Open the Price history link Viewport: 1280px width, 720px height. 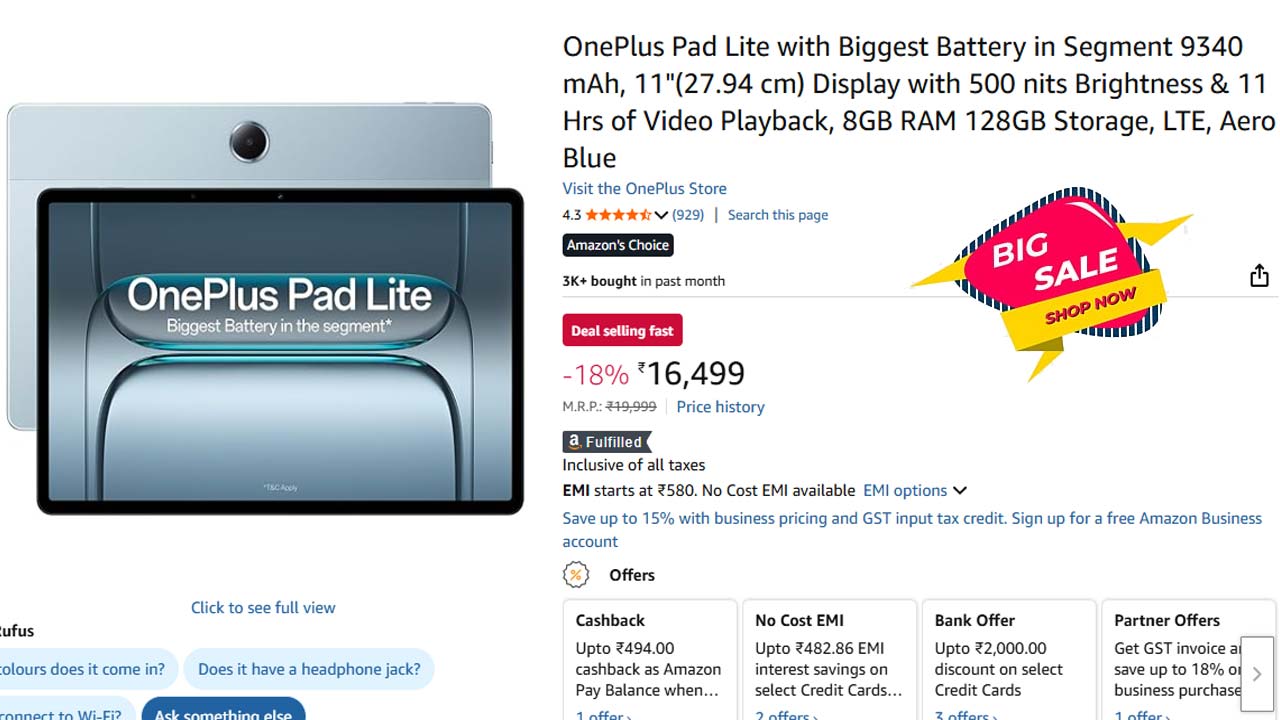pos(720,407)
